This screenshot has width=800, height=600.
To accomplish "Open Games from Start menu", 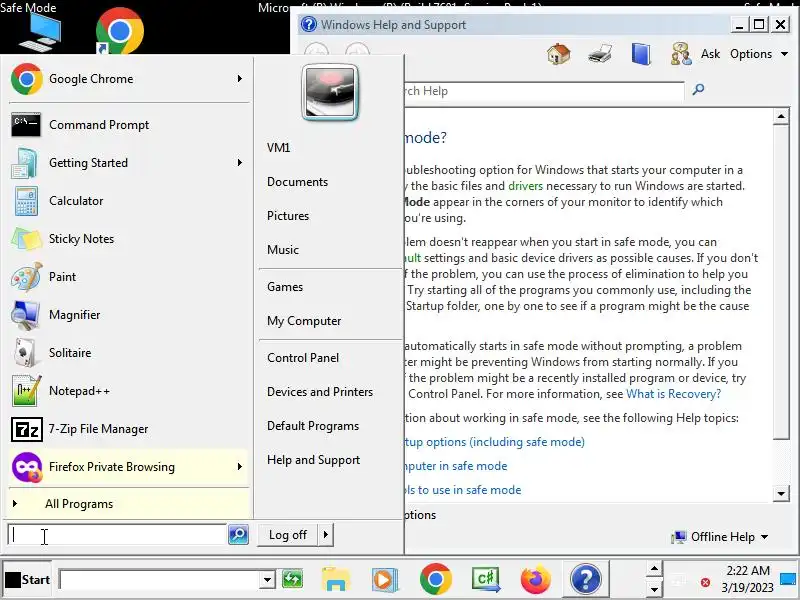I will click(285, 287).
